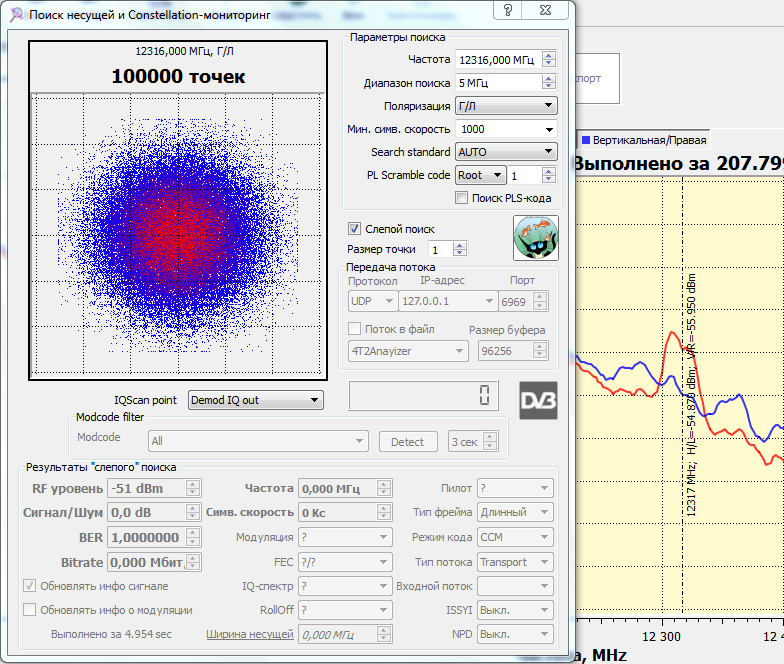Enable the Поиск PLS-кода checkbox
The height and width of the screenshot is (664, 784).
[461, 198]
